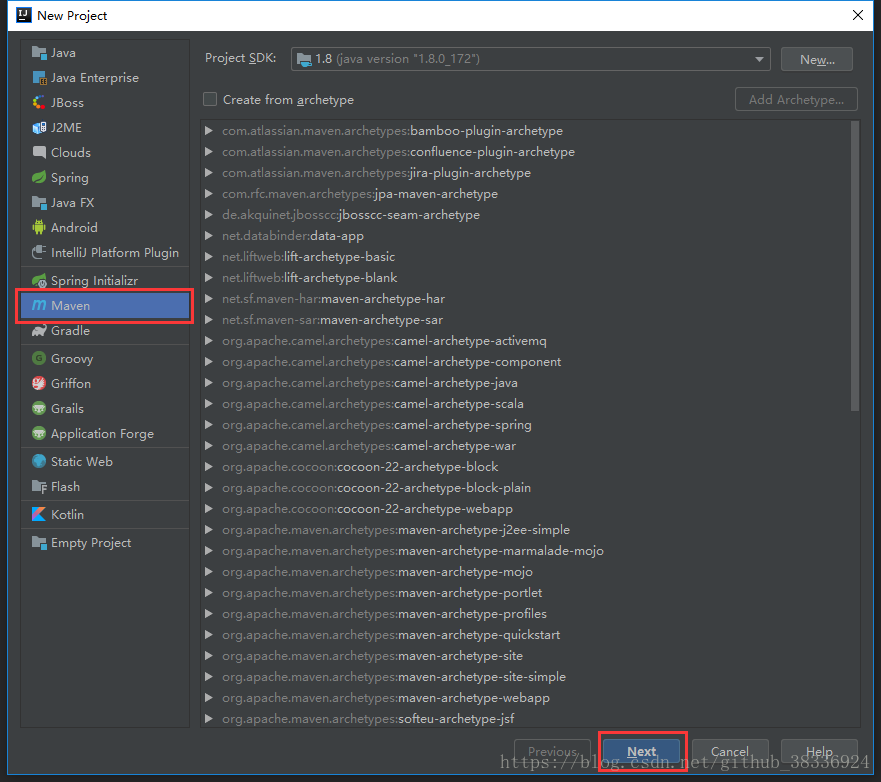Click the Maven m icon
The image size is (881, 782).
click(39, 306)
